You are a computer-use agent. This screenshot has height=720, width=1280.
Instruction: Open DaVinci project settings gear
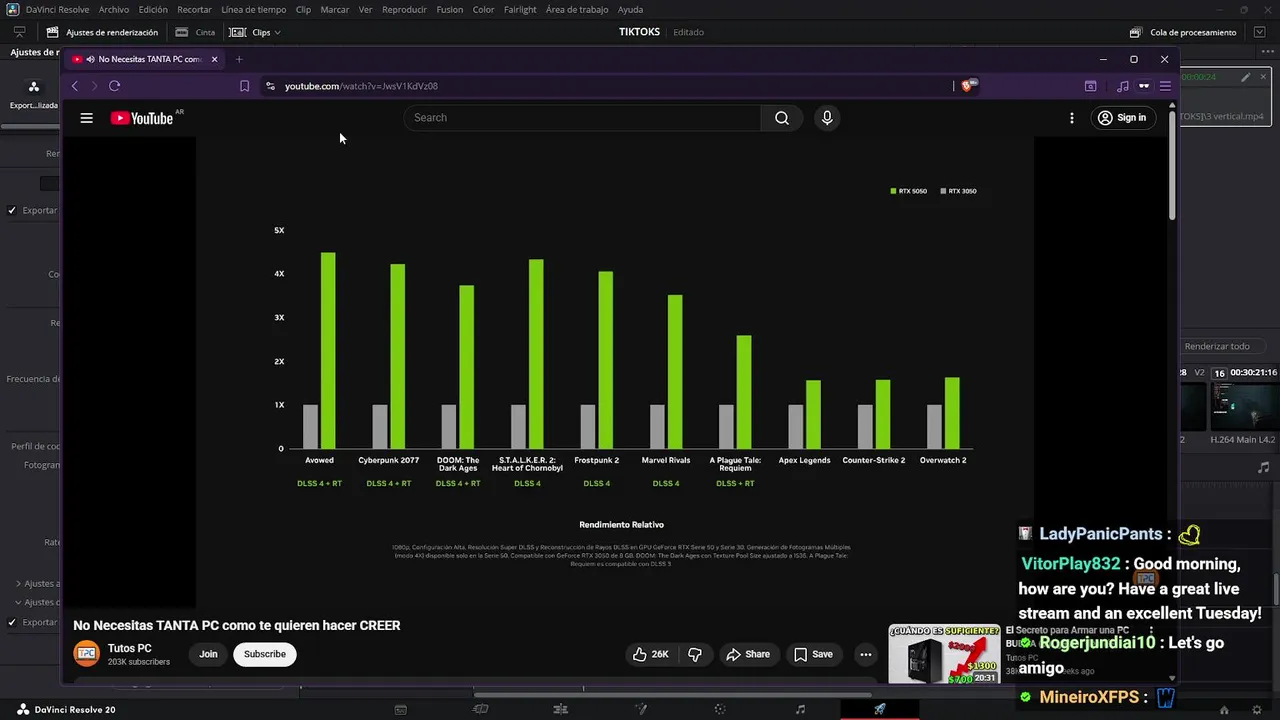click(1255, 709)
